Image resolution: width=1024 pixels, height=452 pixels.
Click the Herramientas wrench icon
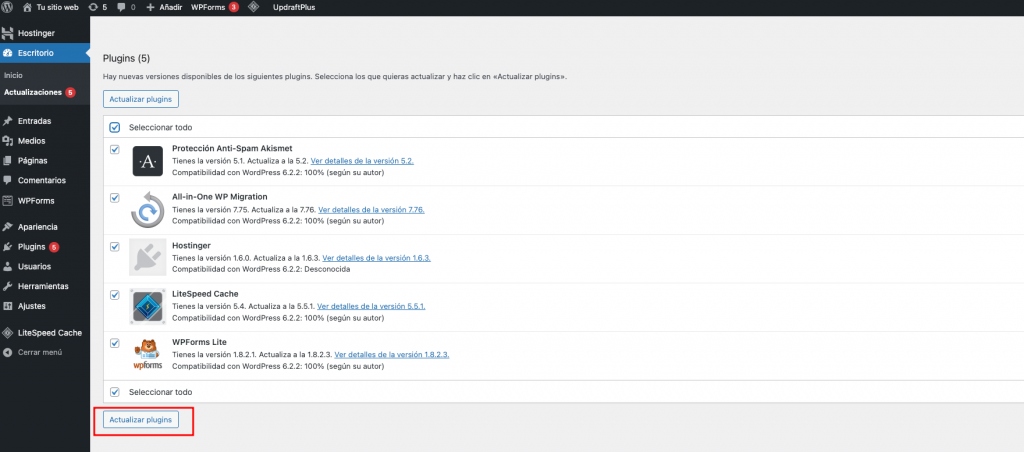tap(8, 286)
